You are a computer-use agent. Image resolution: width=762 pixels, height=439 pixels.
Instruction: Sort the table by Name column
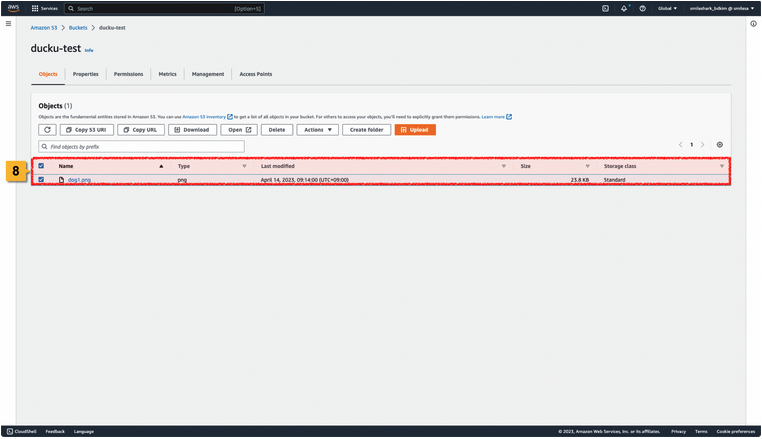coord(66,166)
